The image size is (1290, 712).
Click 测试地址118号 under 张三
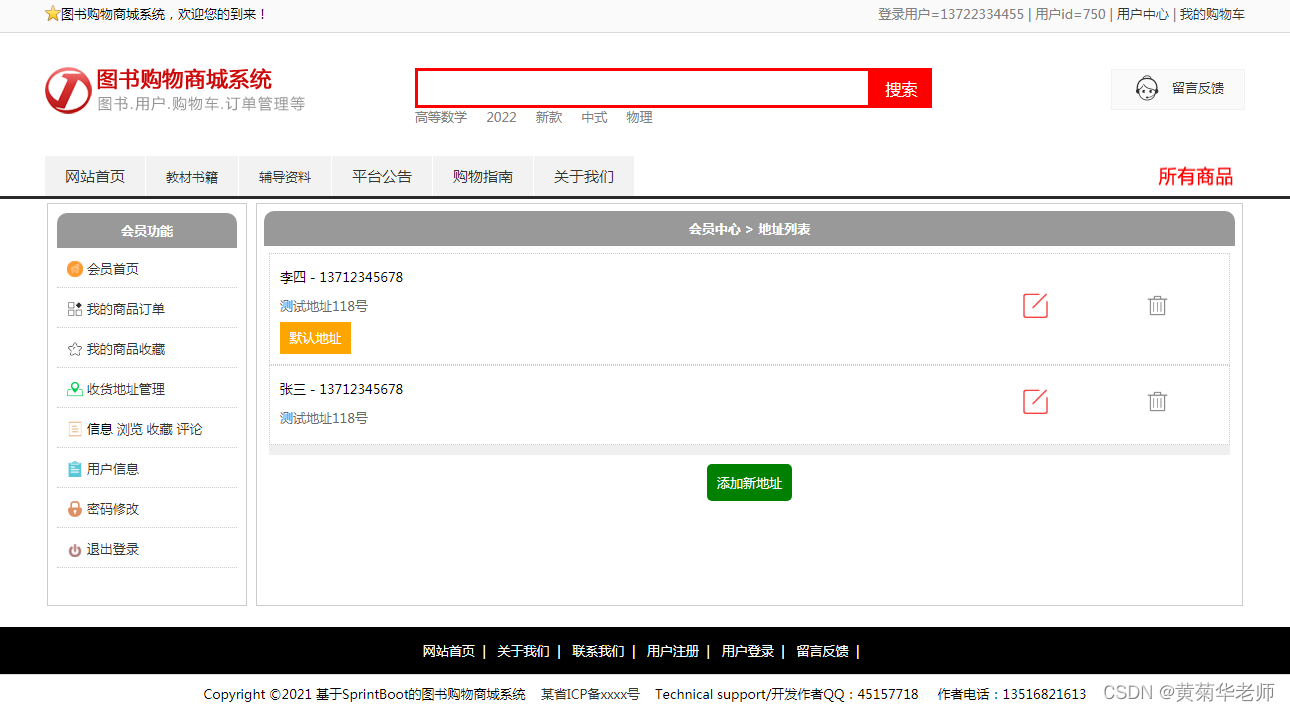(324, 418)
